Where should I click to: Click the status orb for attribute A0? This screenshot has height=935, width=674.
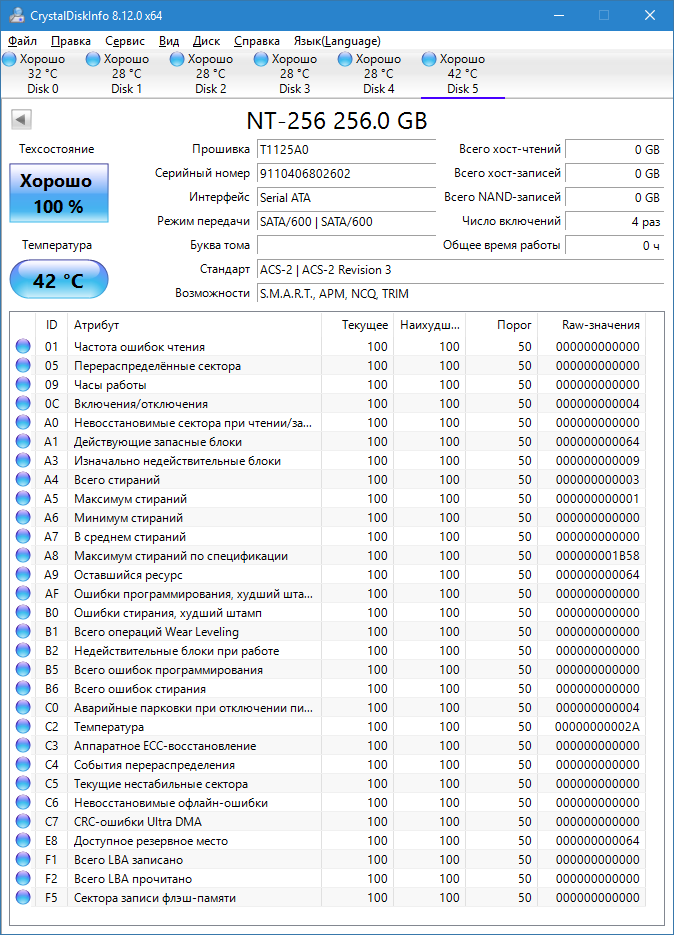tap(23, 423)
